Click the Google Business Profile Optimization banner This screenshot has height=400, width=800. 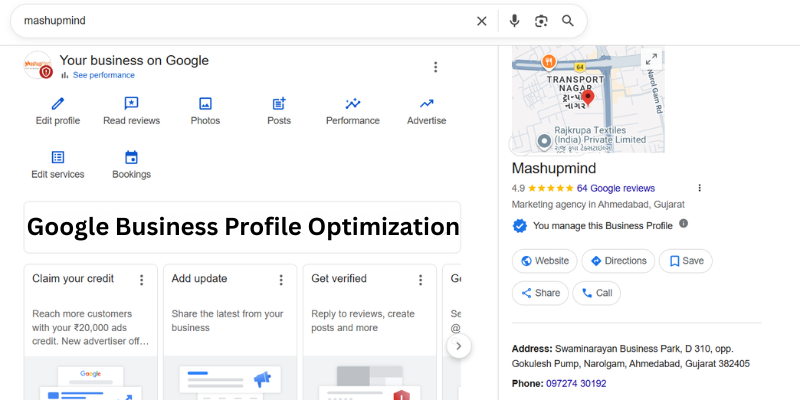pos(242,227)
